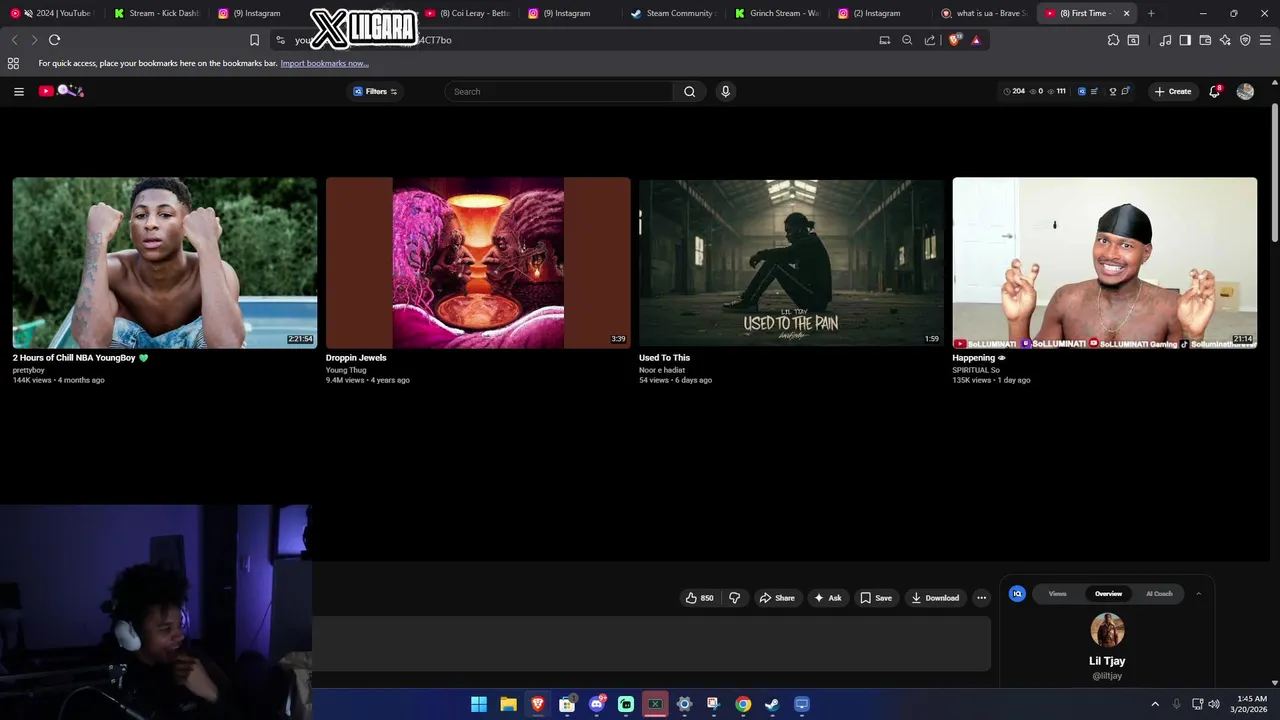Switch to the Views tab
1280x720 pixels.
tap(1057, 594)
